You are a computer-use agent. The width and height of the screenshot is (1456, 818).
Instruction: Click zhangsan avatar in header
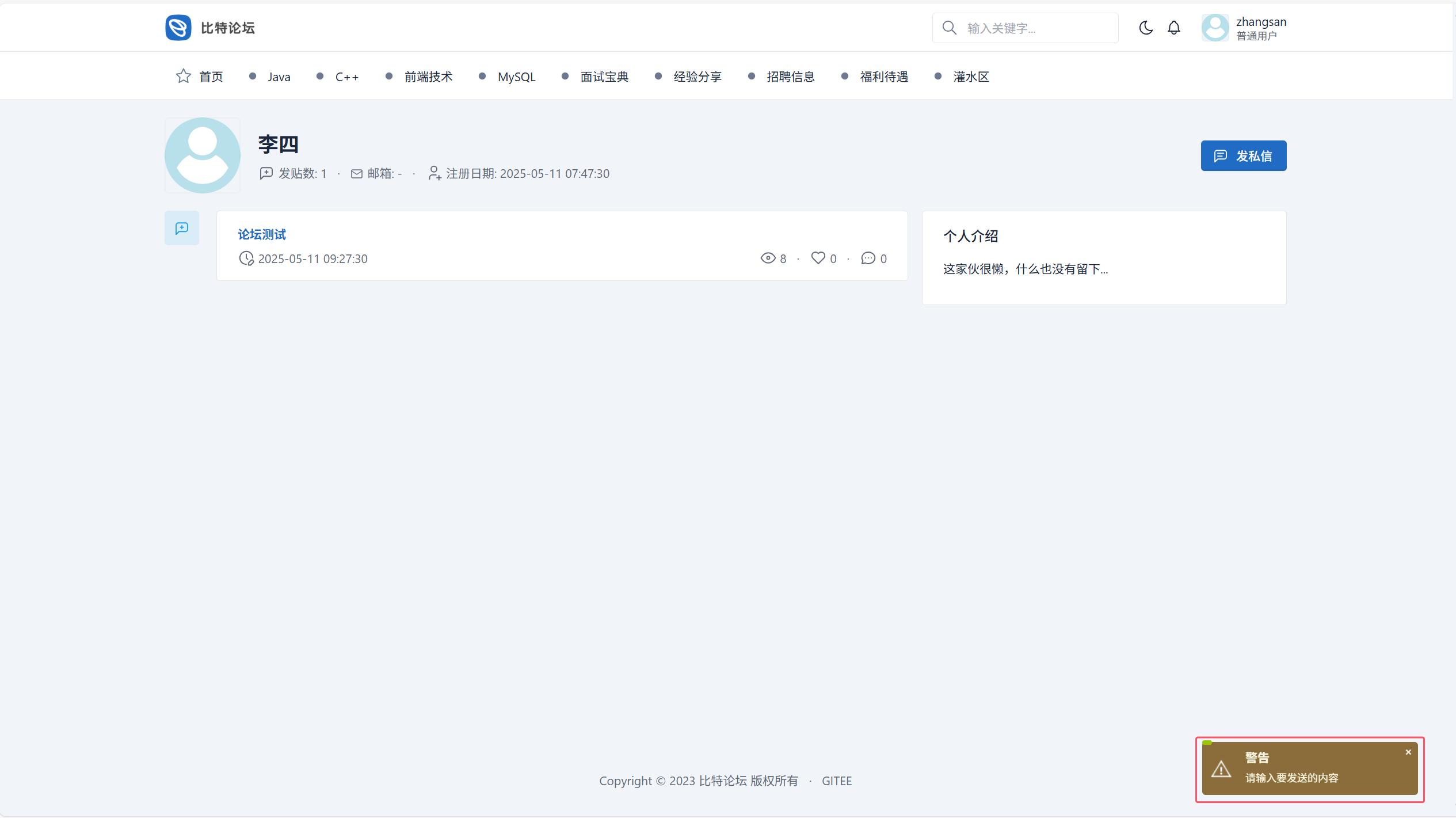coord(1215,28)
